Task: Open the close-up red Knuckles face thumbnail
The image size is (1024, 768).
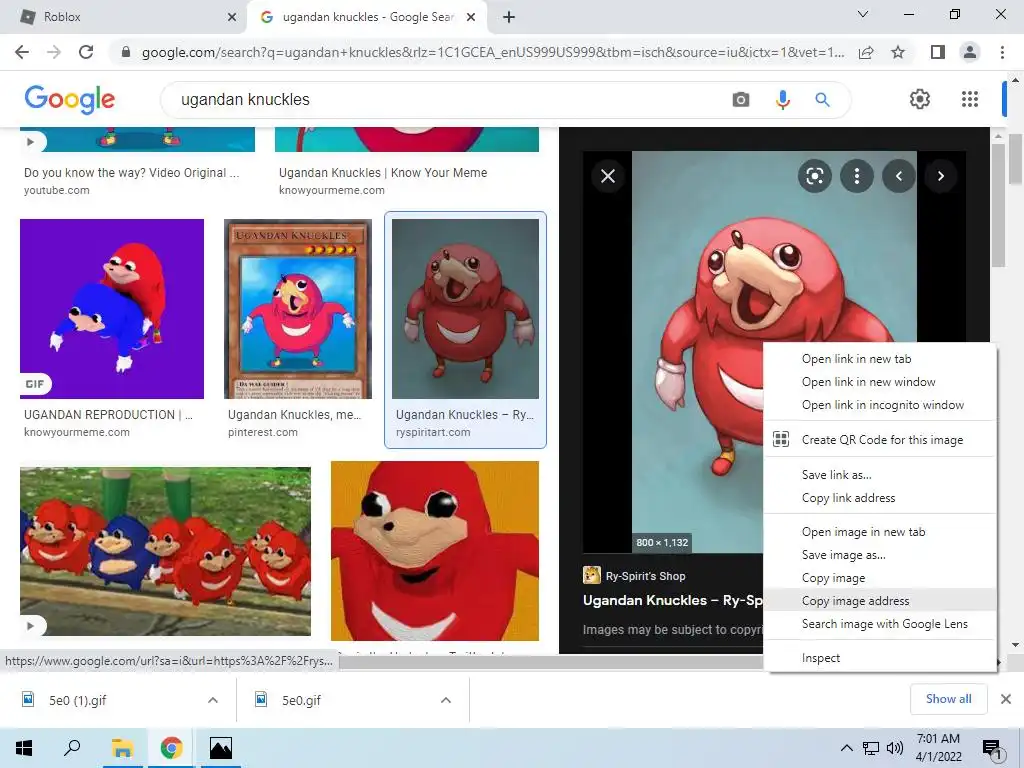Action: tap(435, 551)
